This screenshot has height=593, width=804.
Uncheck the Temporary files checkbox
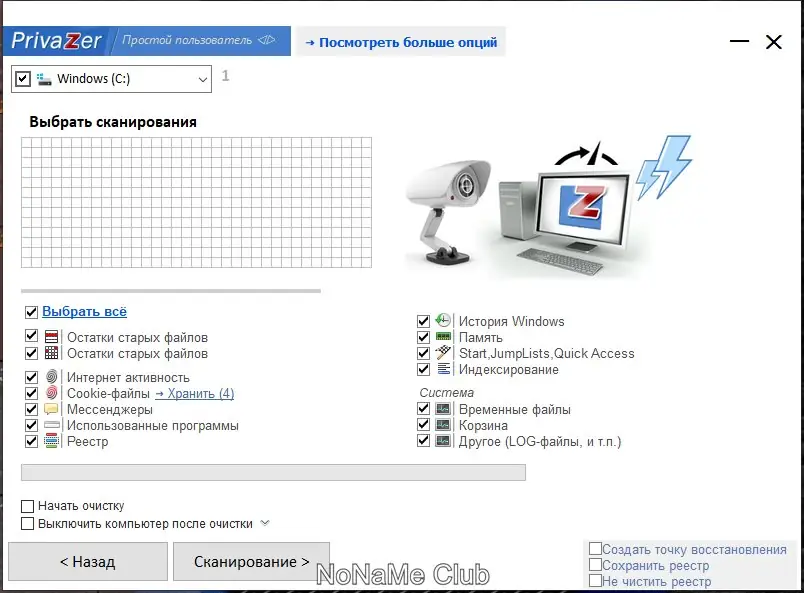[423, 409]
